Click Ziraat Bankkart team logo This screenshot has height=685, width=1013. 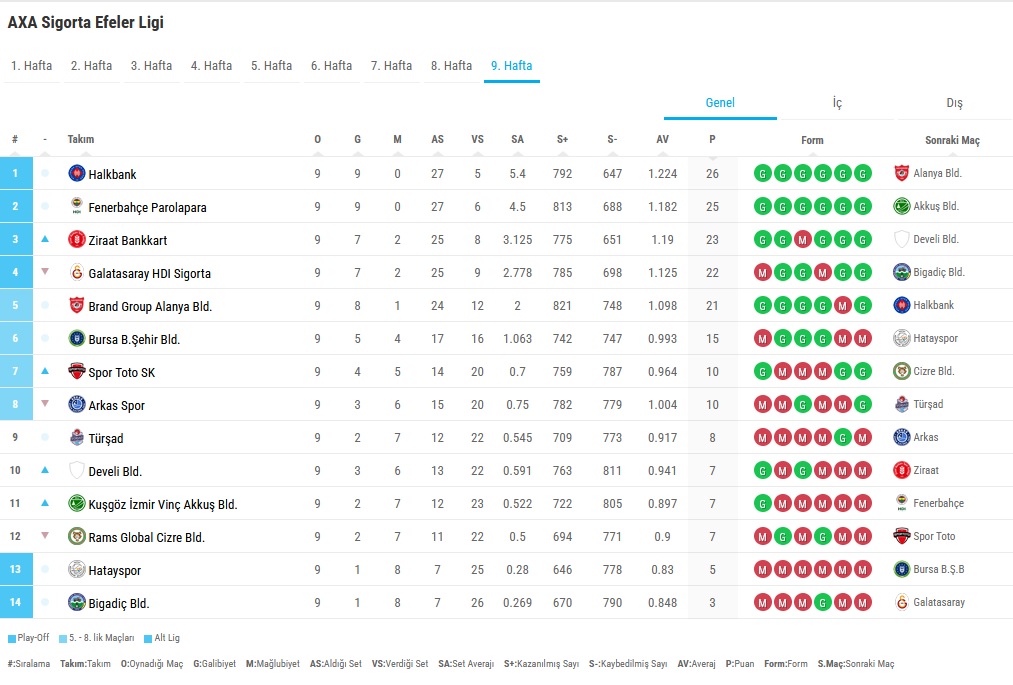77,239
